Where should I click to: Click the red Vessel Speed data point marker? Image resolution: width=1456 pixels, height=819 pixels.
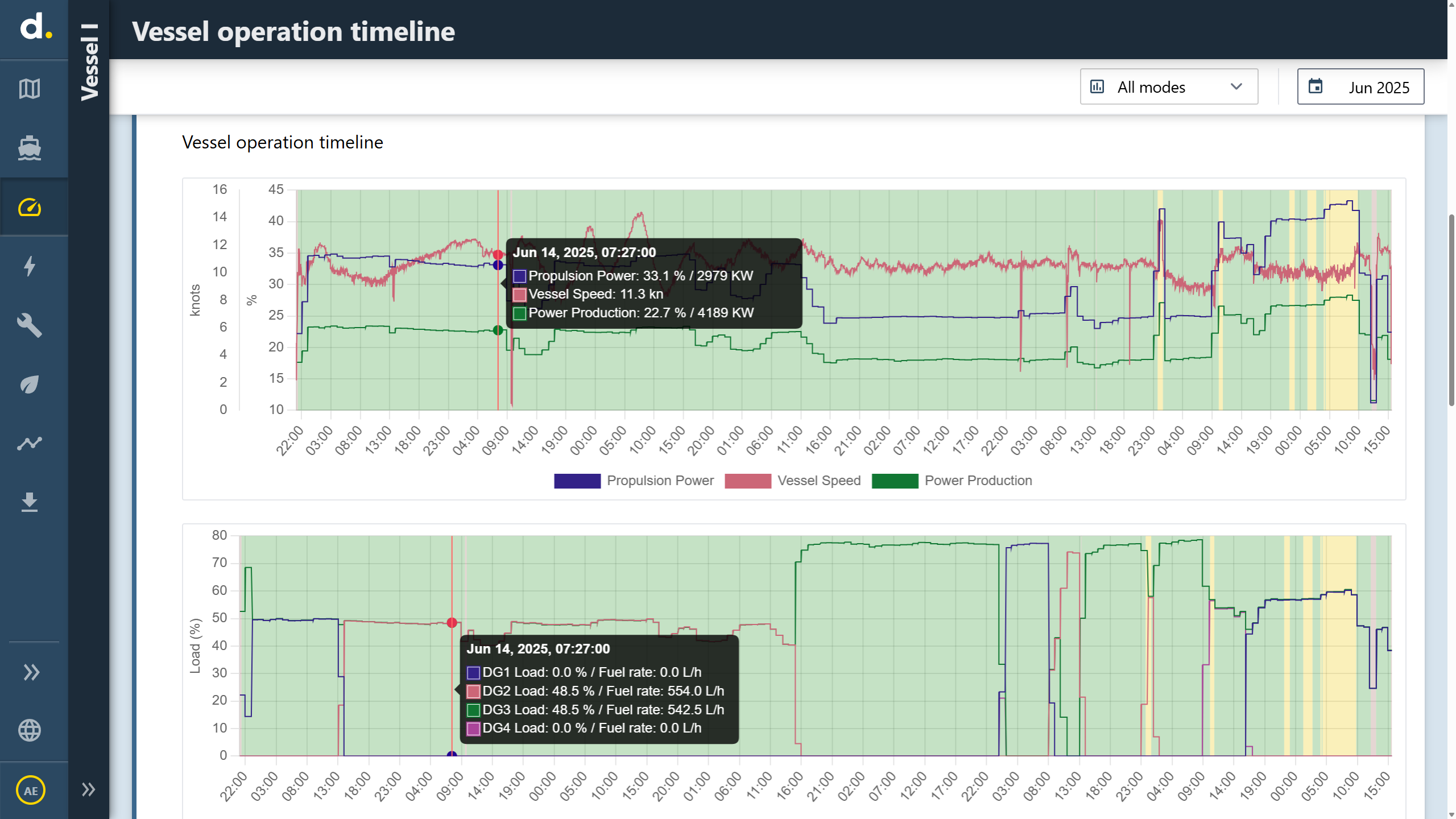coord(498,255)
